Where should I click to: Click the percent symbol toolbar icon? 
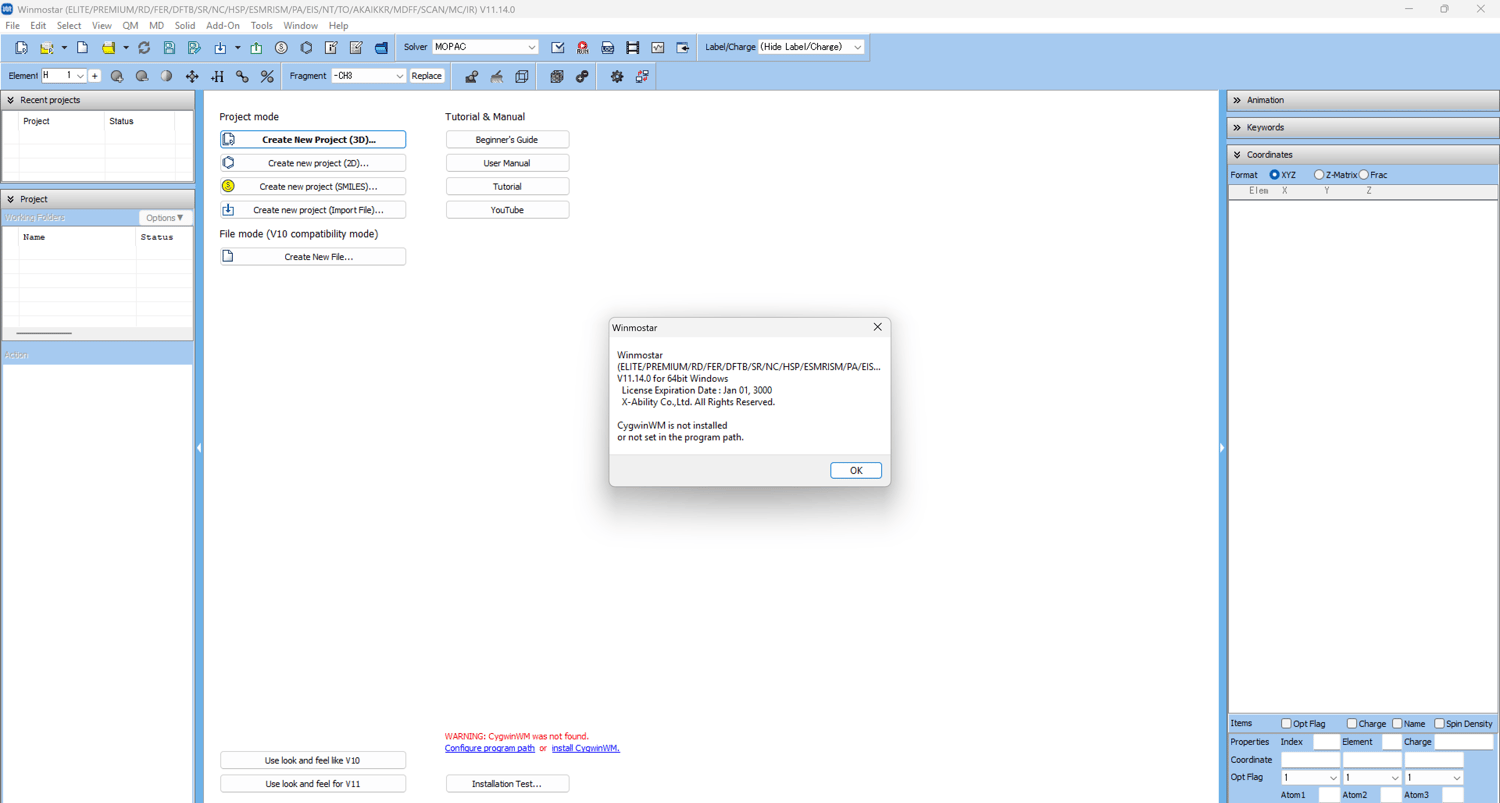[x=267, y=76]
